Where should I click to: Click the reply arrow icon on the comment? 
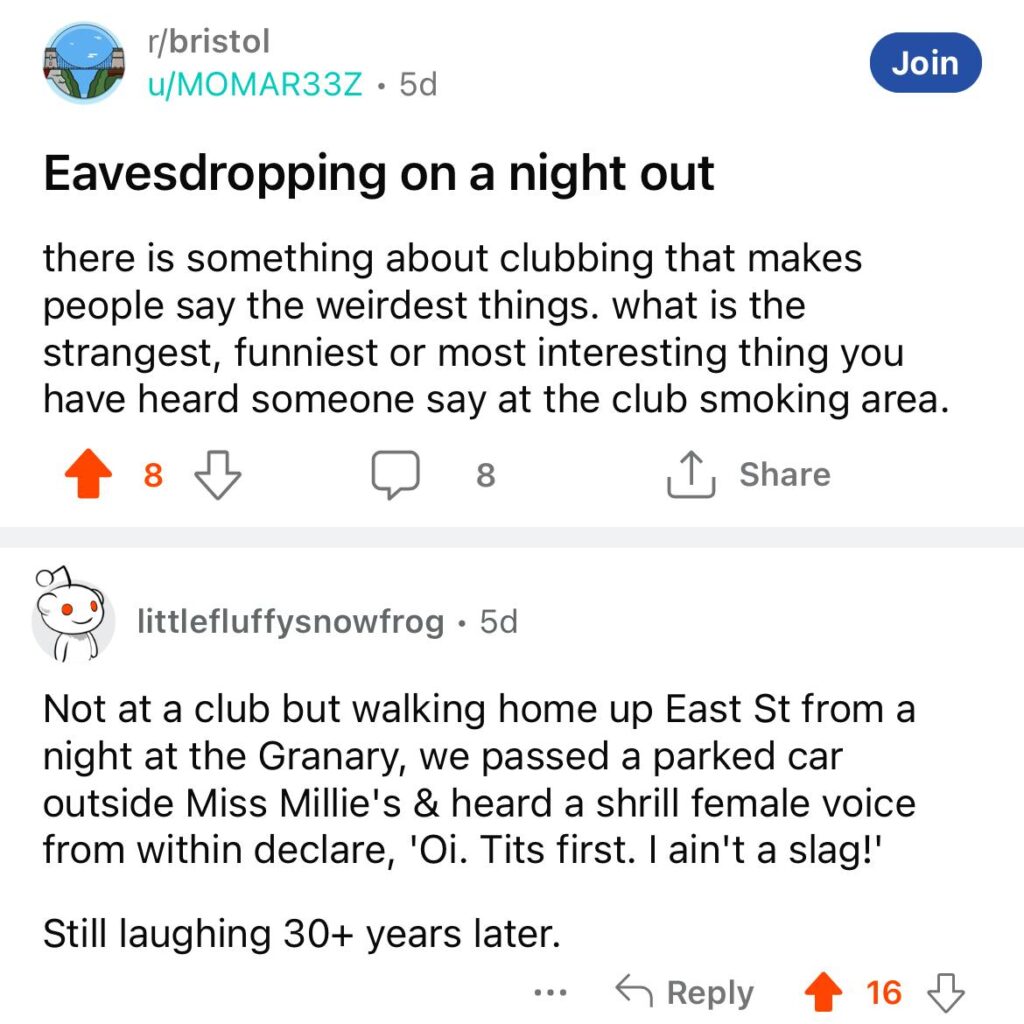(633, 991)
